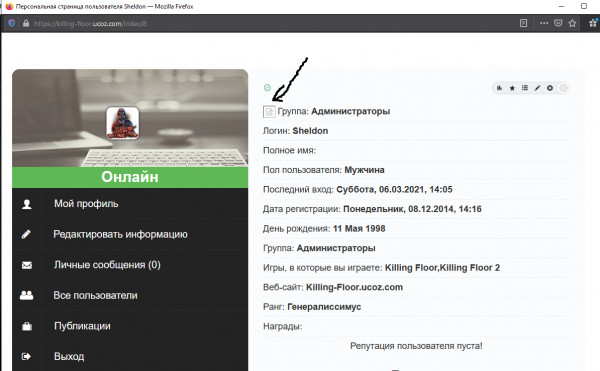Click the green check status icon
Screen dimensions: 600x371
pos(267,88)
